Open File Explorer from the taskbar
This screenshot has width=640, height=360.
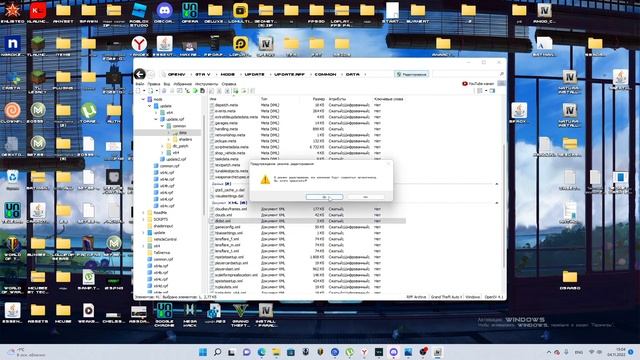click(276, 352)
